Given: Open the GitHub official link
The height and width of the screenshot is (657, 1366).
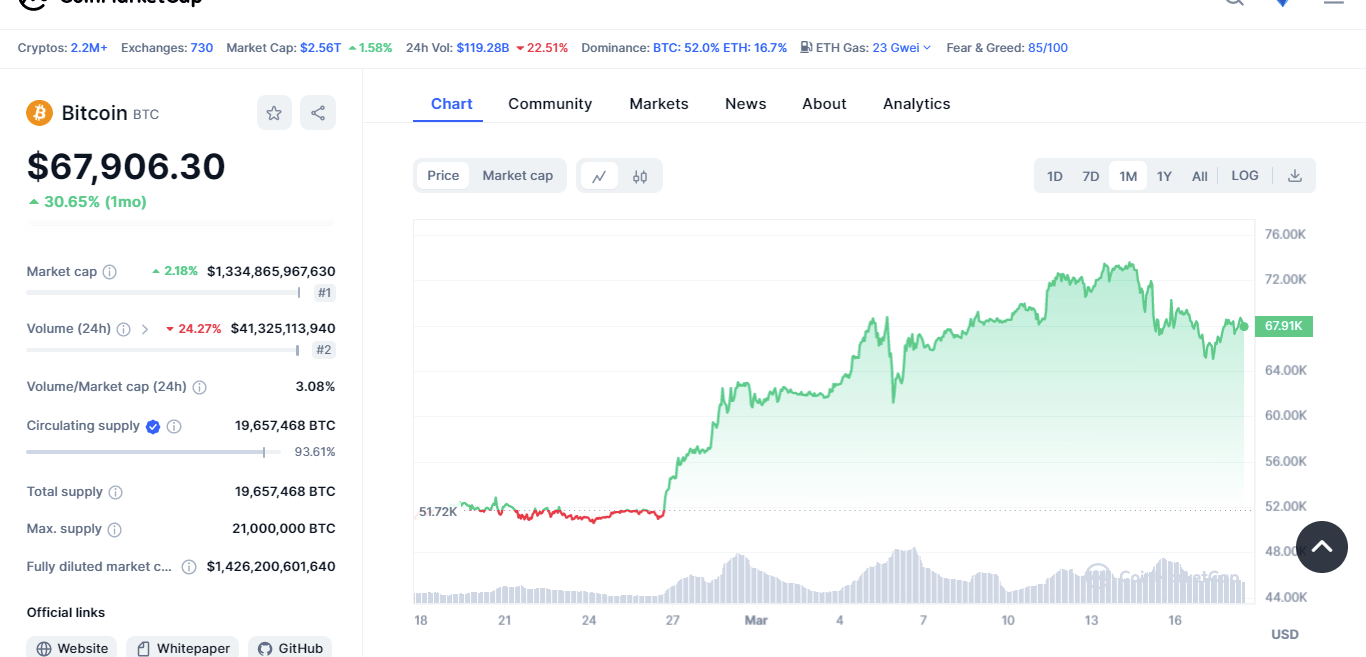Looking at the screenshot, I should pos(290,647).
